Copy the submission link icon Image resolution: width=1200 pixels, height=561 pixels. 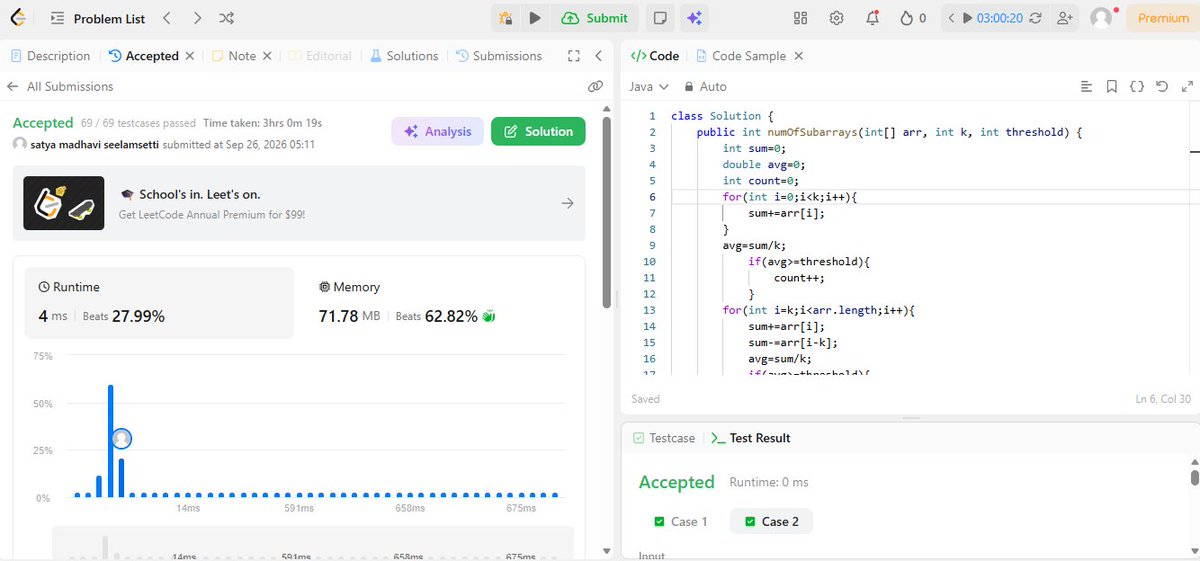click(595, 87)
